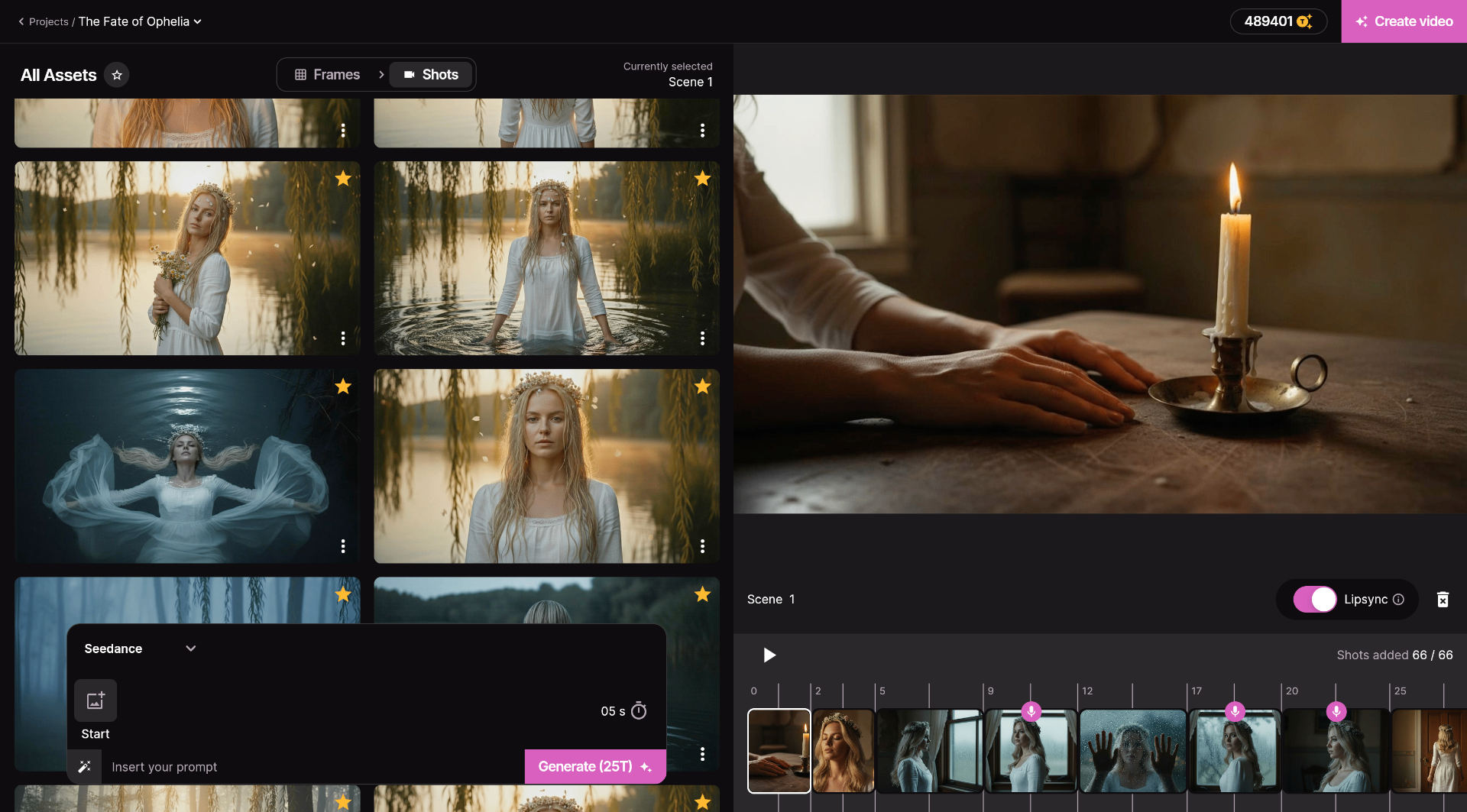Open the three-dot menu on the underwater shot
This screenshot has width=1467, height=812.
point(343,546)
